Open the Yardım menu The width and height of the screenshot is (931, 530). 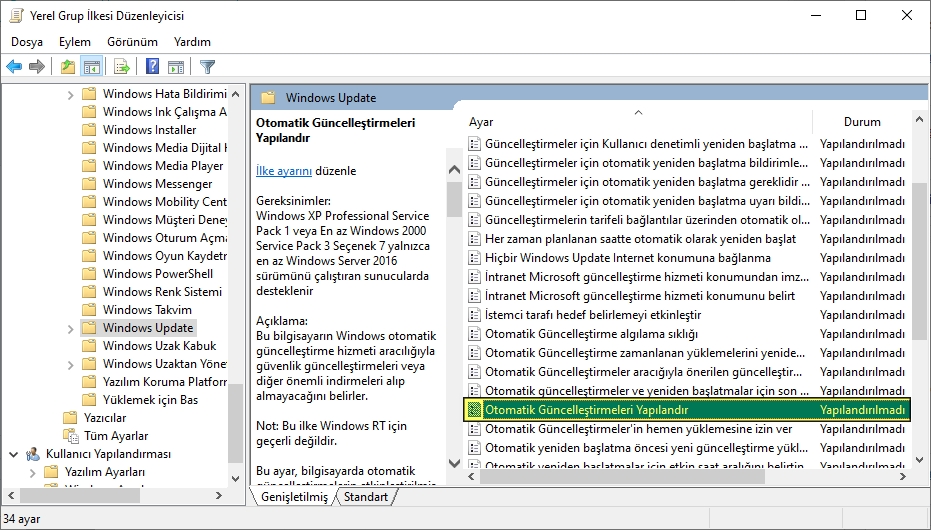pyautogui.click(x=192, y=42)
